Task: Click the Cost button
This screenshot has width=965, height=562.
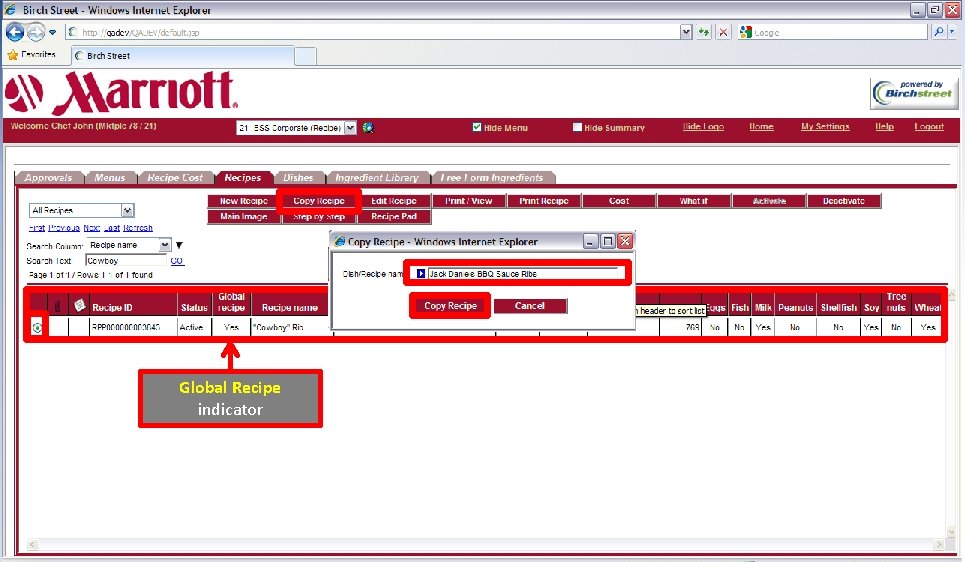Action: point(619,201)
